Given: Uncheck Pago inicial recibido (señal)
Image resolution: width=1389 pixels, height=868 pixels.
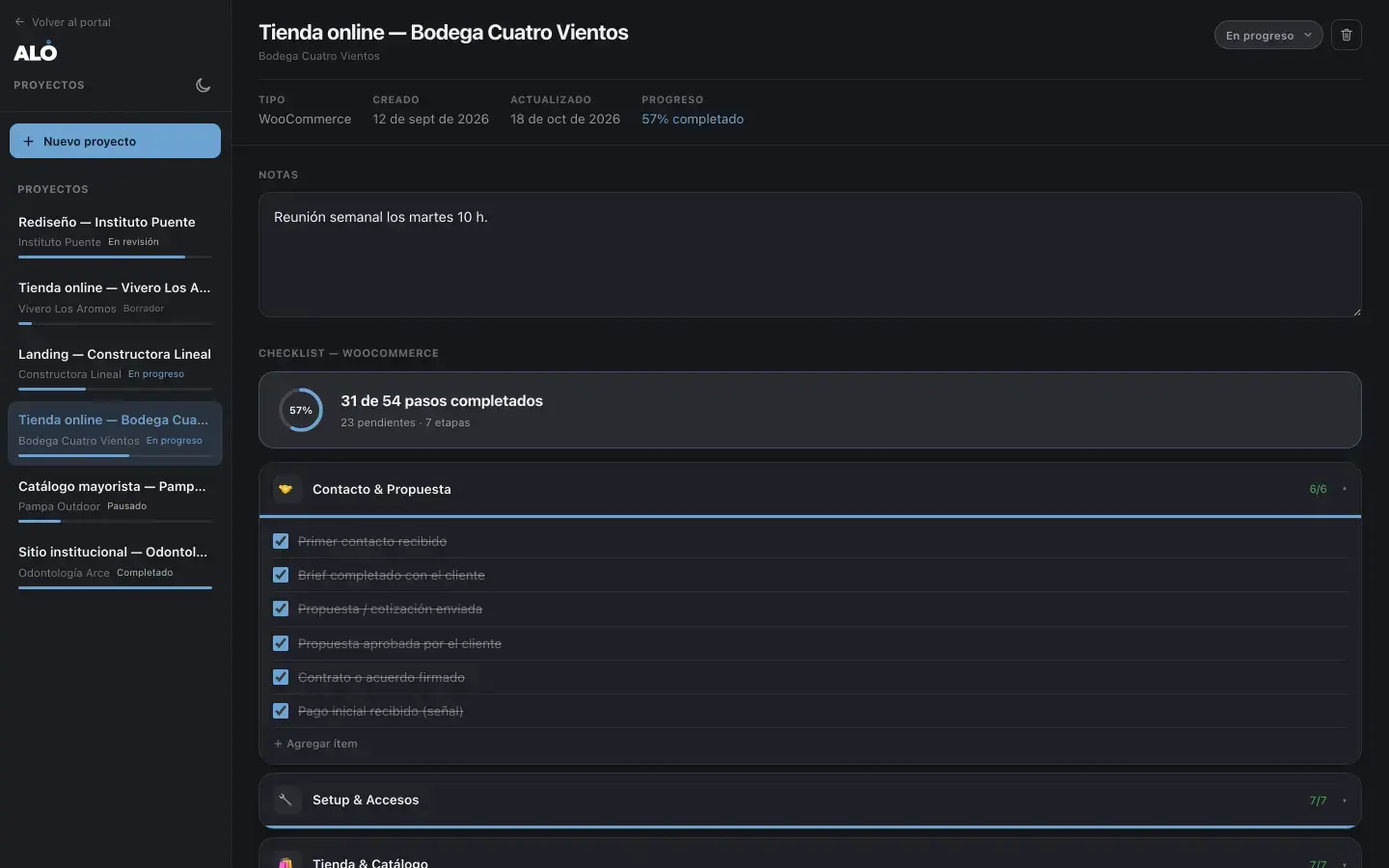Looking at the screenshot, I should pyautogui.click(x=281, y=711).
